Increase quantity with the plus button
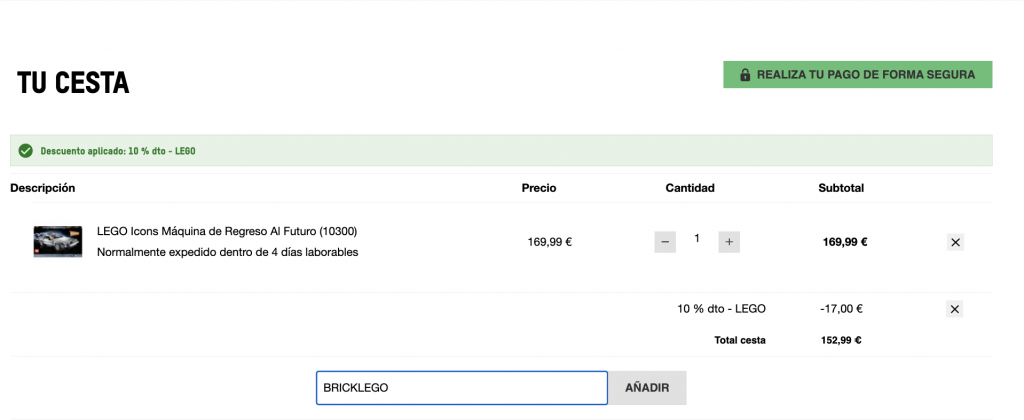1024x420 pixels. [729, 242]
